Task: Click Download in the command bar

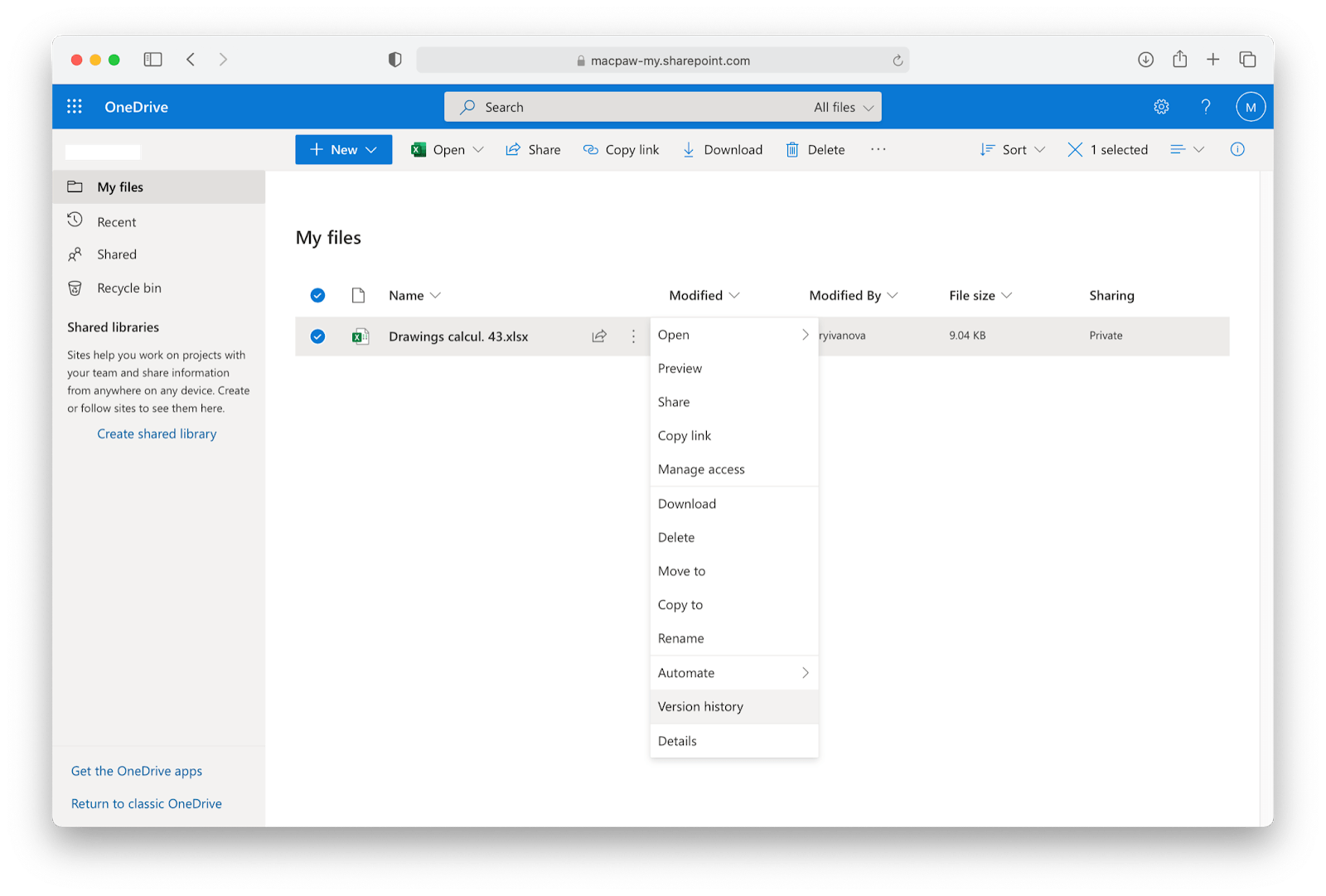Action: pyautogui.click(x=722, y=149)
